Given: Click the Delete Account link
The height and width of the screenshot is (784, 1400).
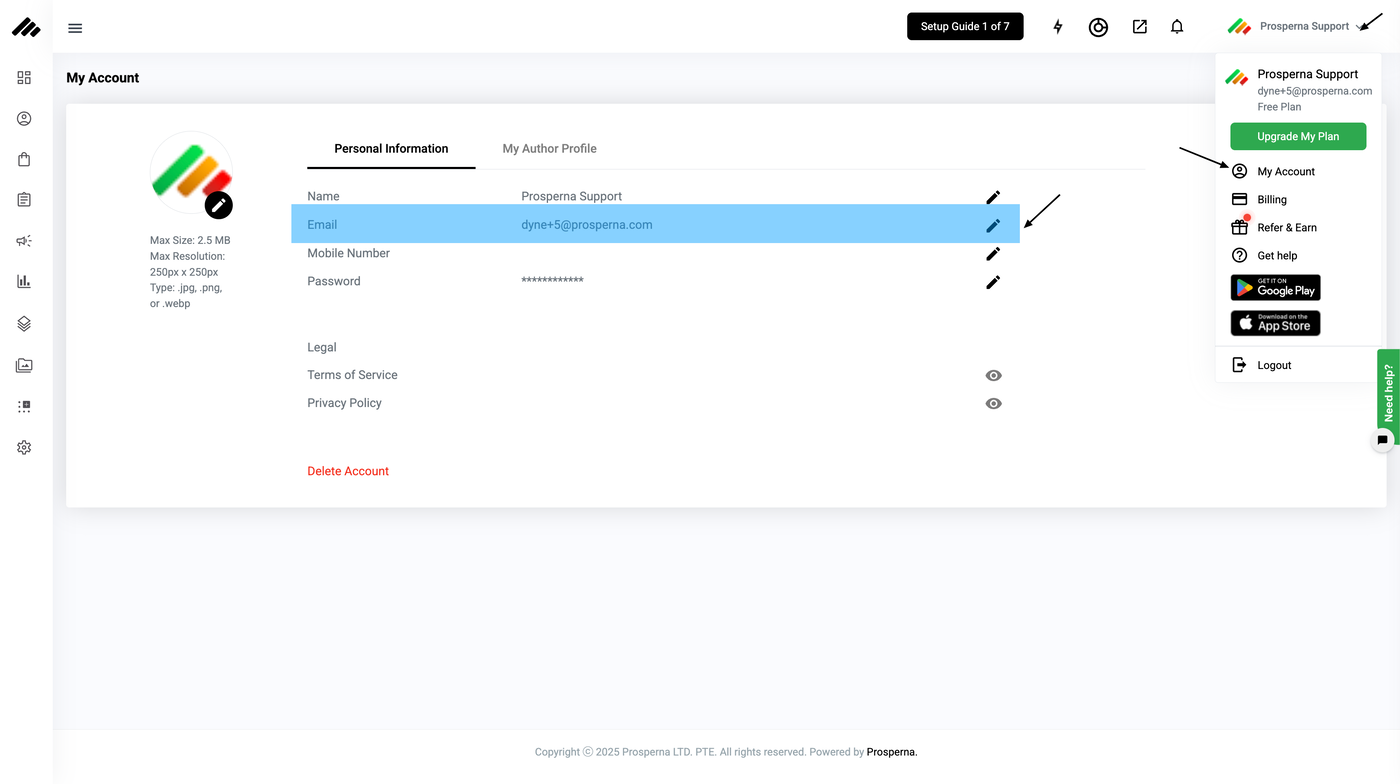Looking at the screenshot, I should tap(348, 471).
